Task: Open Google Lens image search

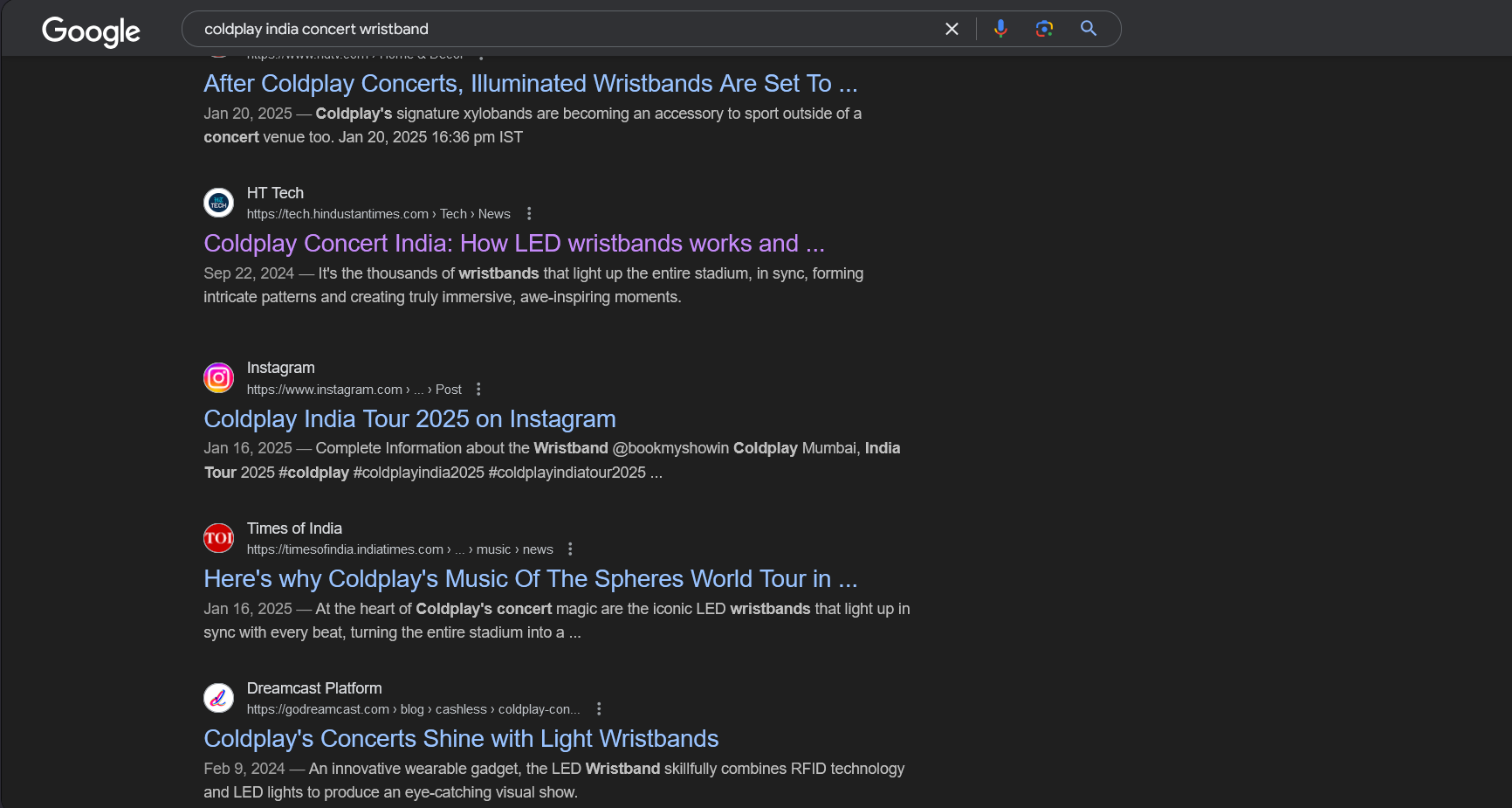Action: (1044, 29)
